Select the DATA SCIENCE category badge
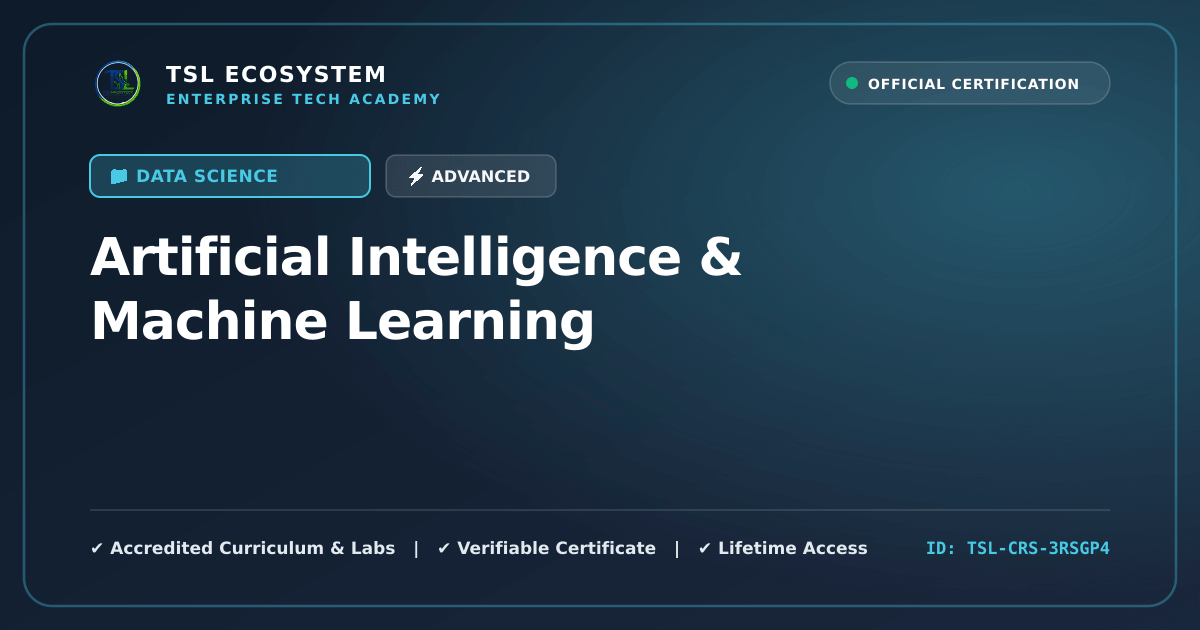This screenshot has height=630, width=1200. point(230,176)
